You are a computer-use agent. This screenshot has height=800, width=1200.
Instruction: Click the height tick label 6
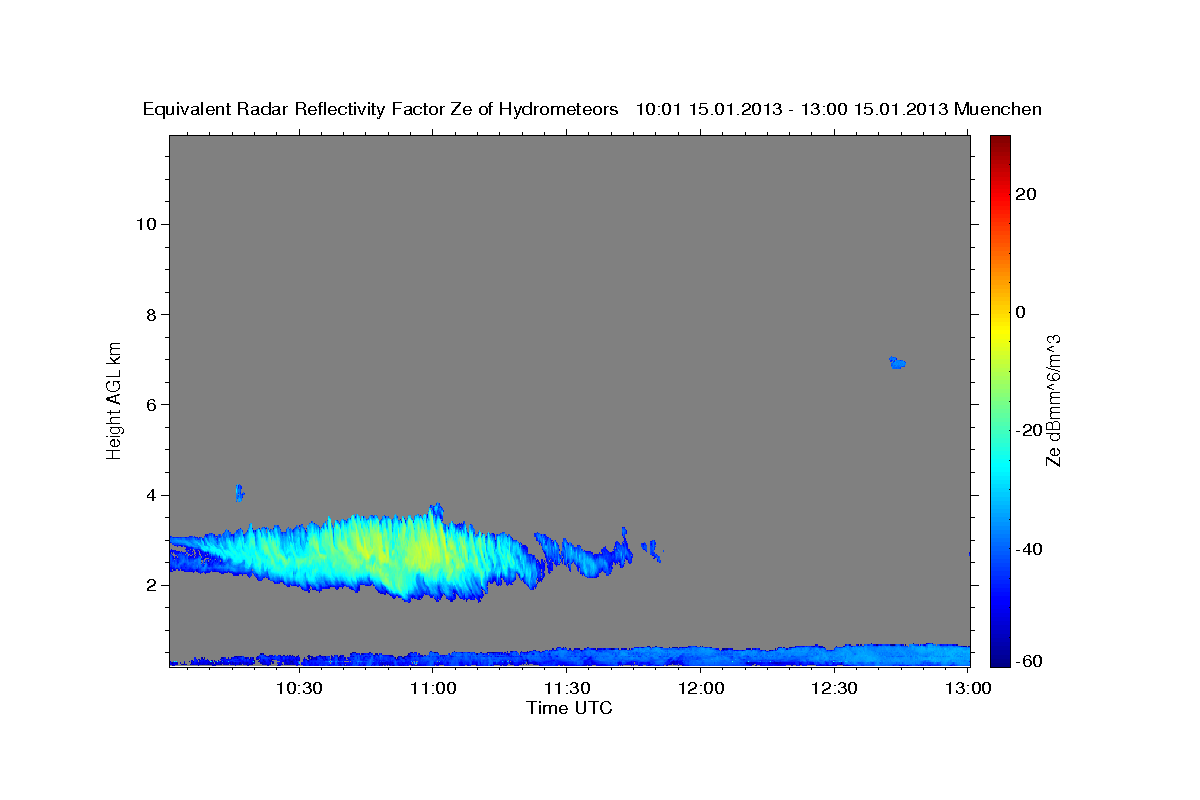click(151, 404)
